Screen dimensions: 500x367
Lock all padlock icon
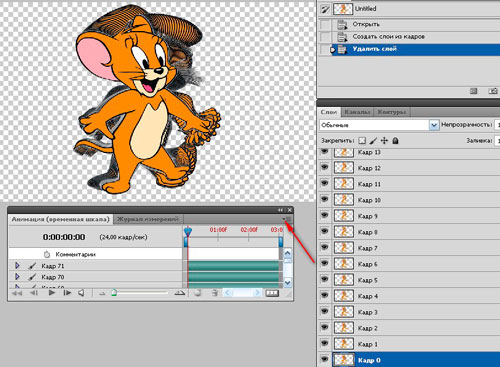click(395, 141)
